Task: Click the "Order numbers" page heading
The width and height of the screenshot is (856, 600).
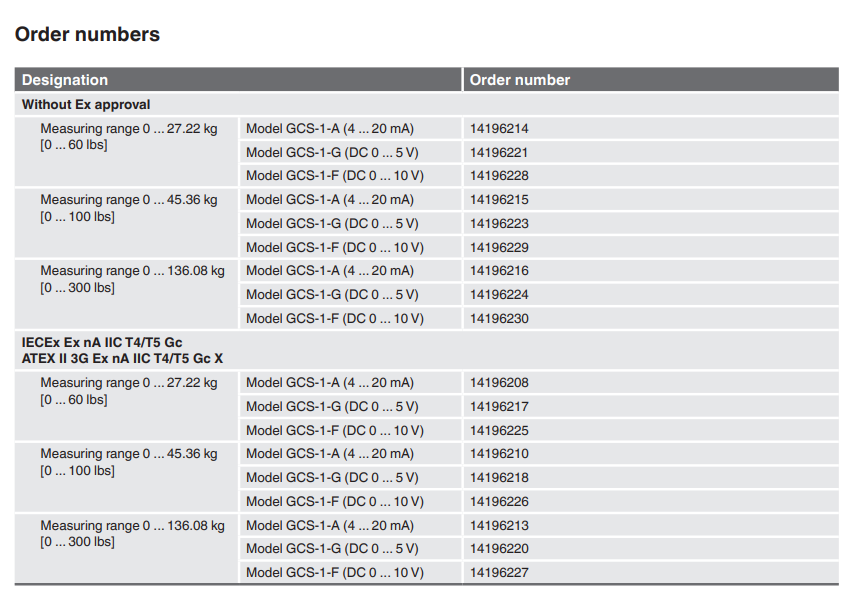Action: click(x=87, y=35)
